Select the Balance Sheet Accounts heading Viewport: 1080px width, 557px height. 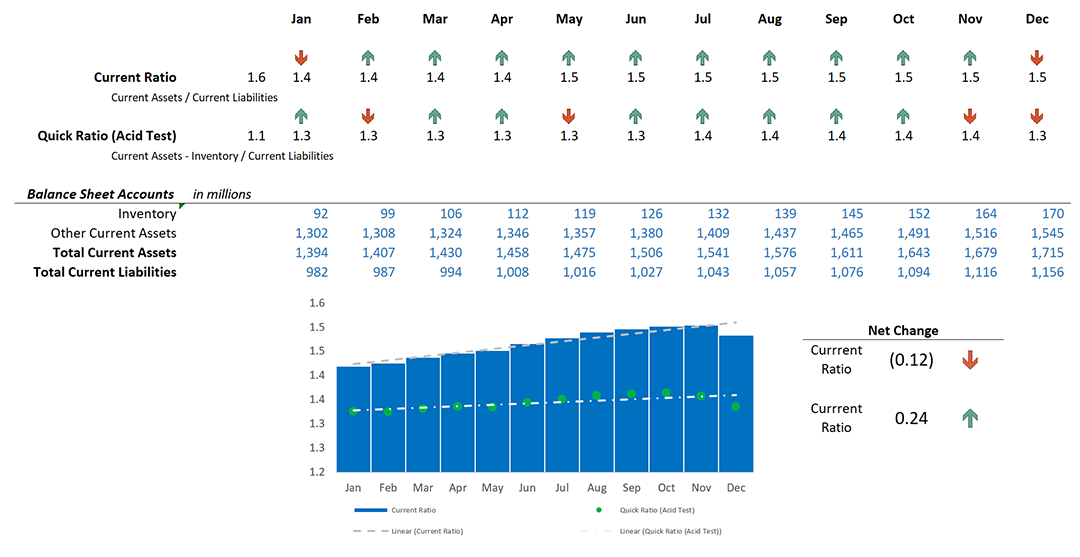pyautogui.click(x=101, y=194)
